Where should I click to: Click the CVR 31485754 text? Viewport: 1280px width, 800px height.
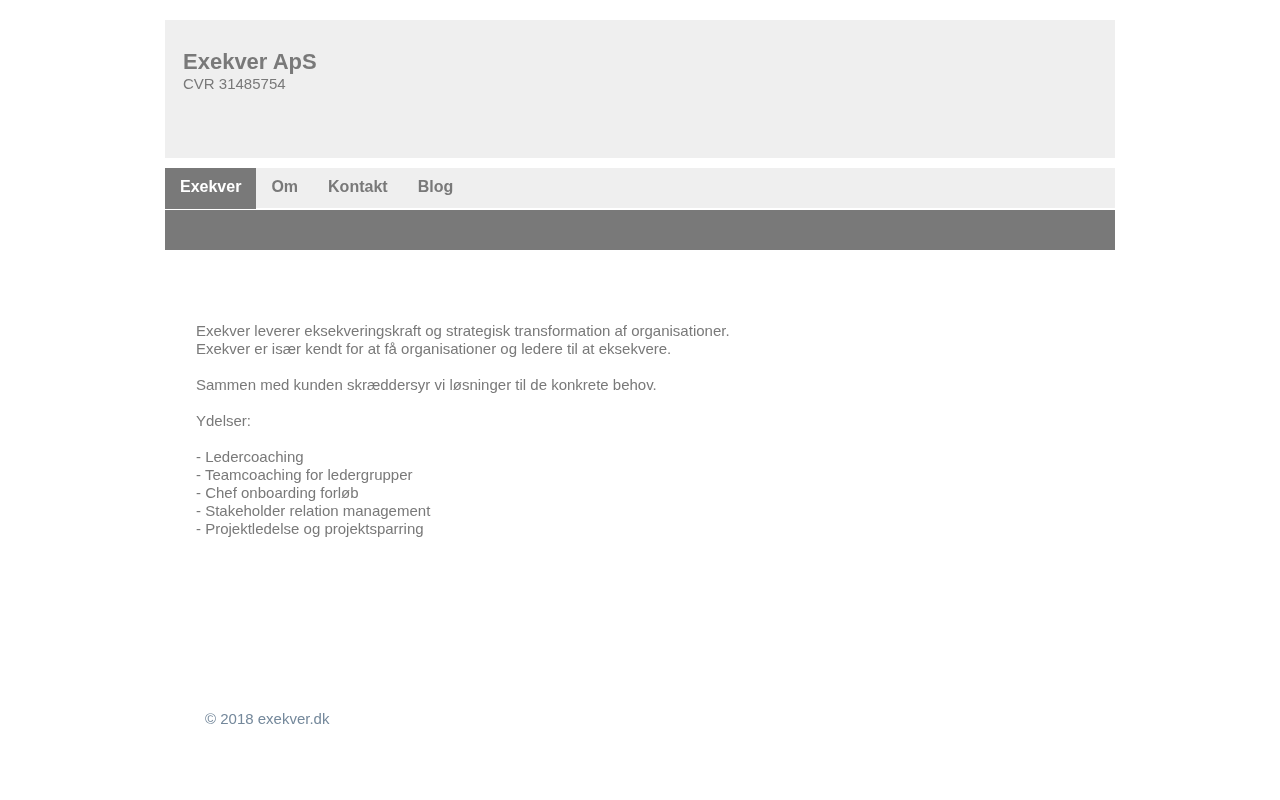click(x=234, y=84)
